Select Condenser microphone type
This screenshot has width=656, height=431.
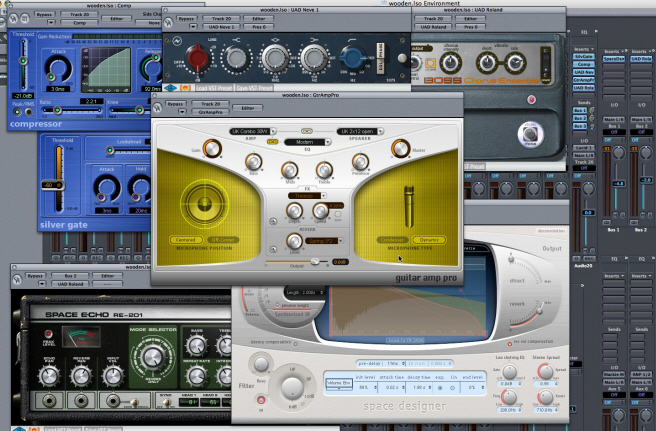392,240
